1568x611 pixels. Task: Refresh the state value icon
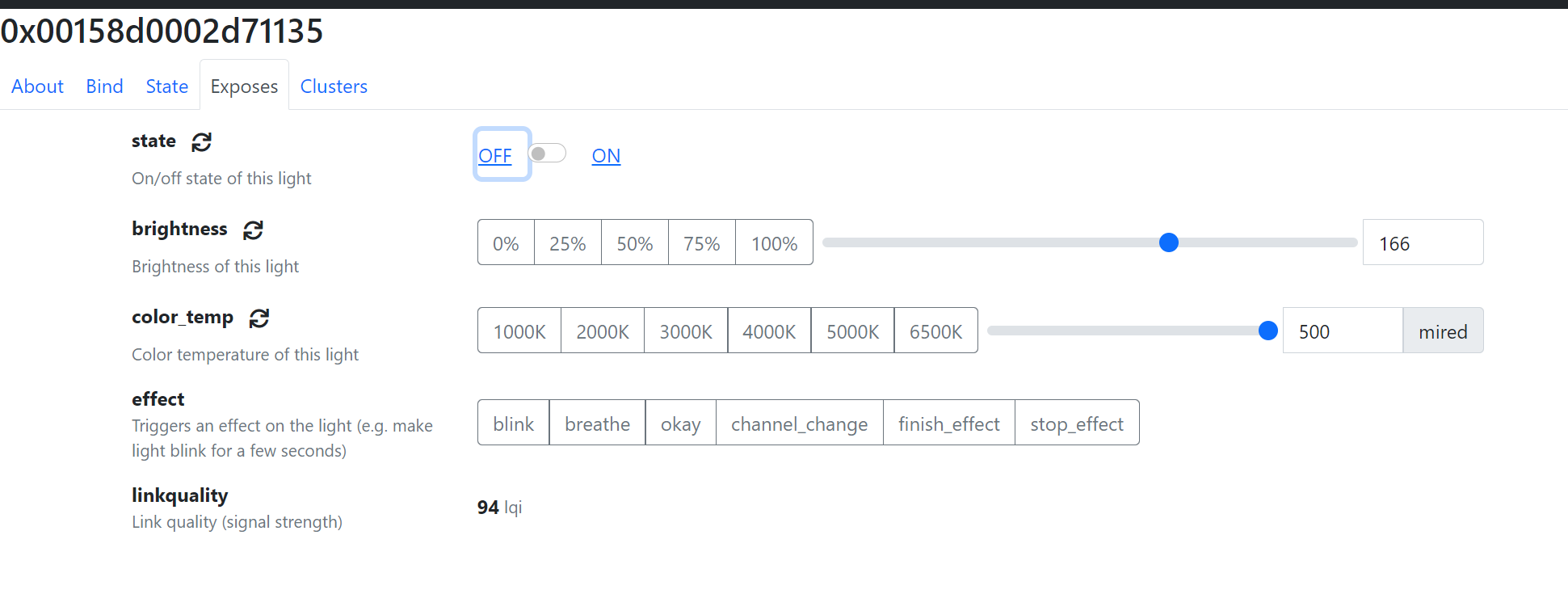pyautogui.click(x=201, y=142)
